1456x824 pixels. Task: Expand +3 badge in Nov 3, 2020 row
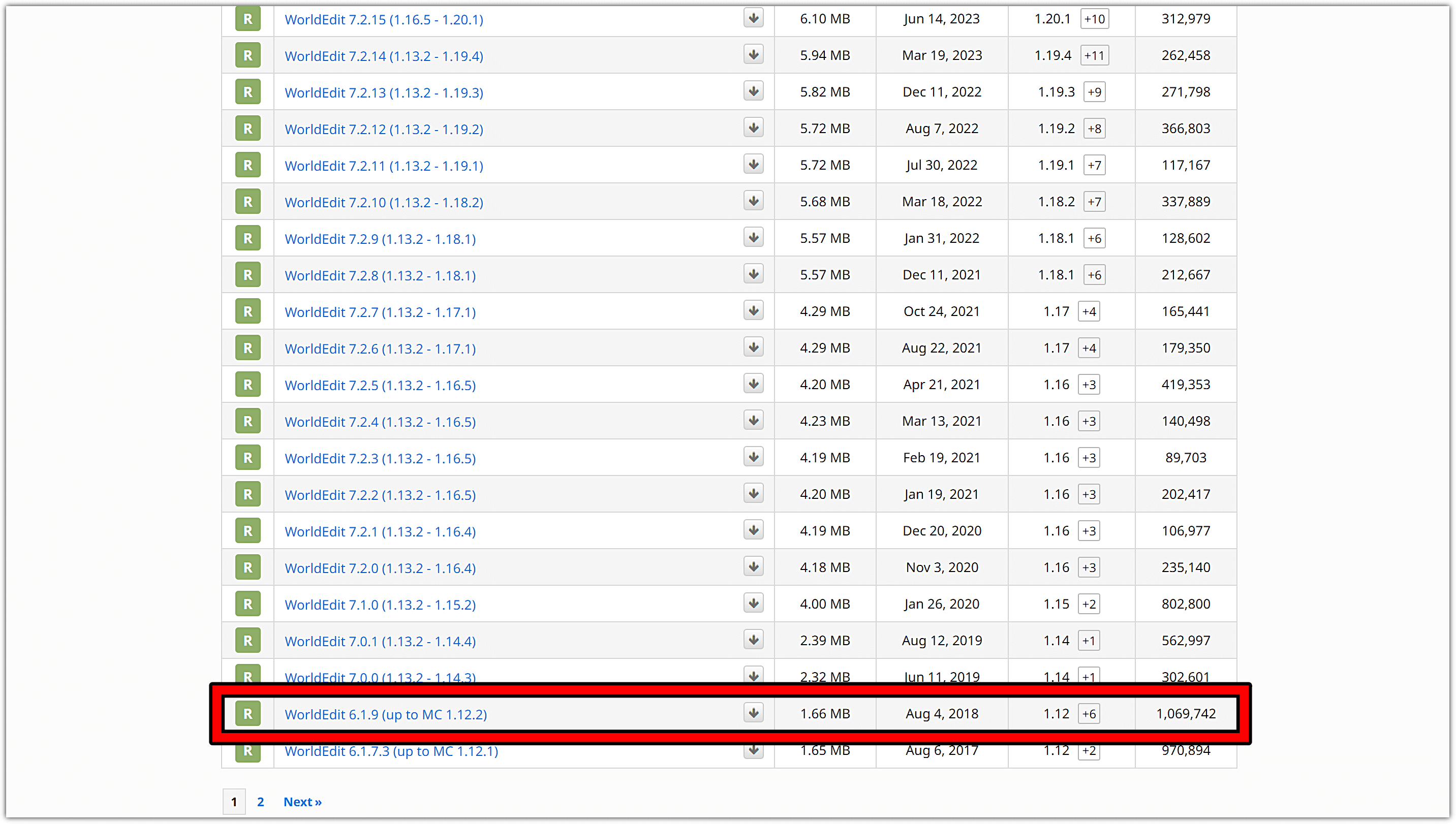1089,567
